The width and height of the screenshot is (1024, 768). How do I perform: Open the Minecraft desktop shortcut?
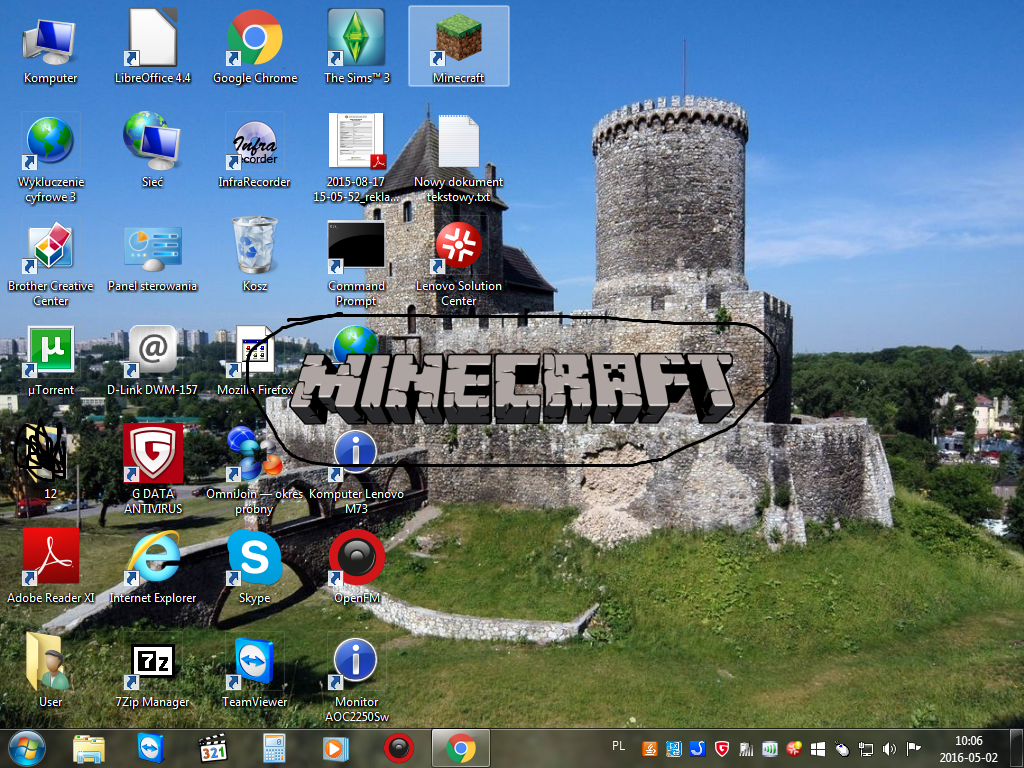click(x=458, y=40)
